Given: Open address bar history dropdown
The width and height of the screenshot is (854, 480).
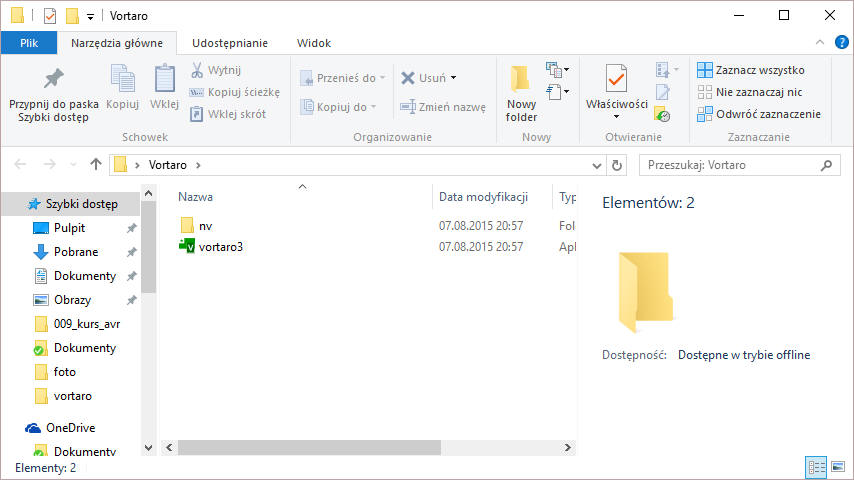Looking at the screenshot, I should click(597, 165).
